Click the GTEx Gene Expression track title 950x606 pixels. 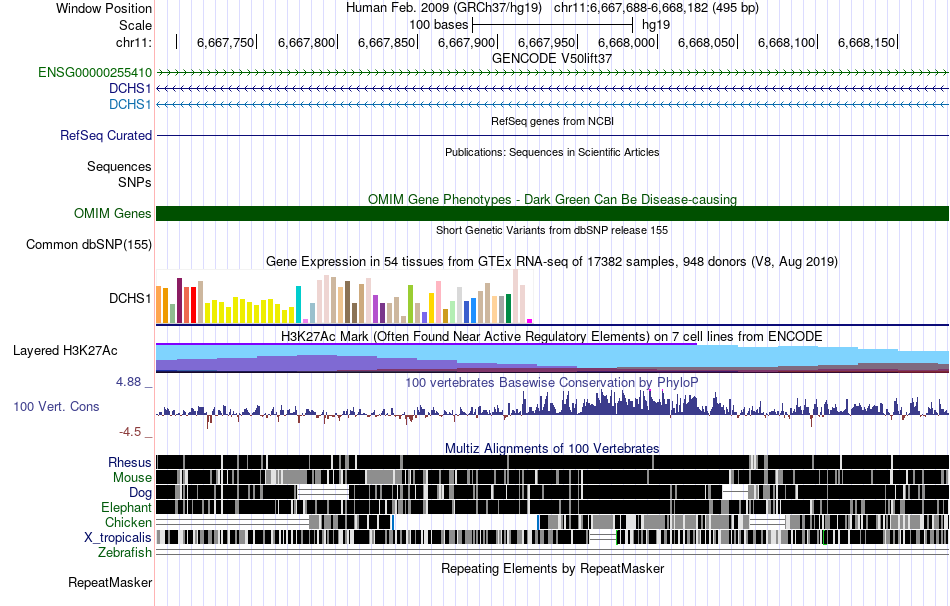pyautogui.click(x=552, y=262)
